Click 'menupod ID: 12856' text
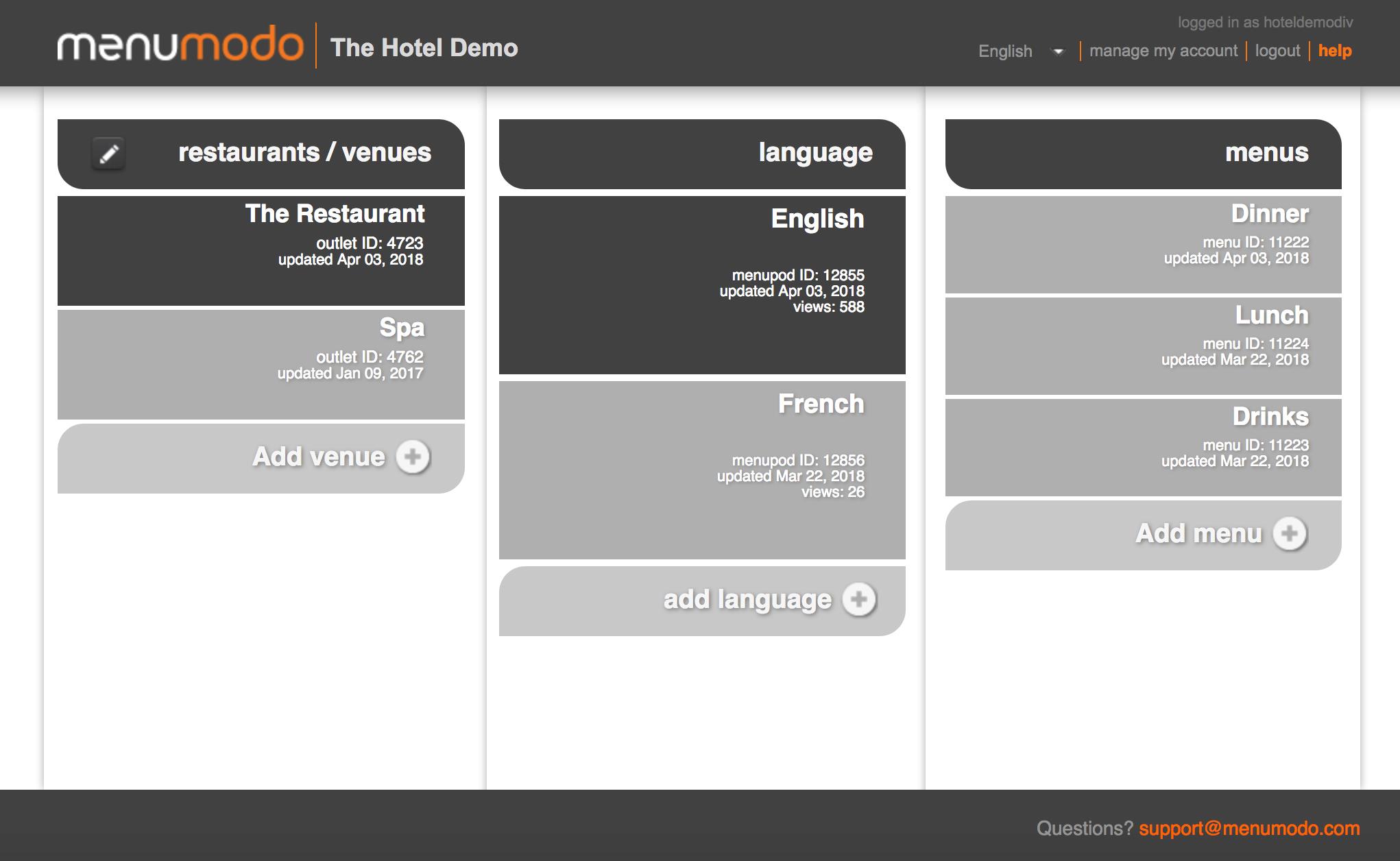 click(x=798, y=461)
